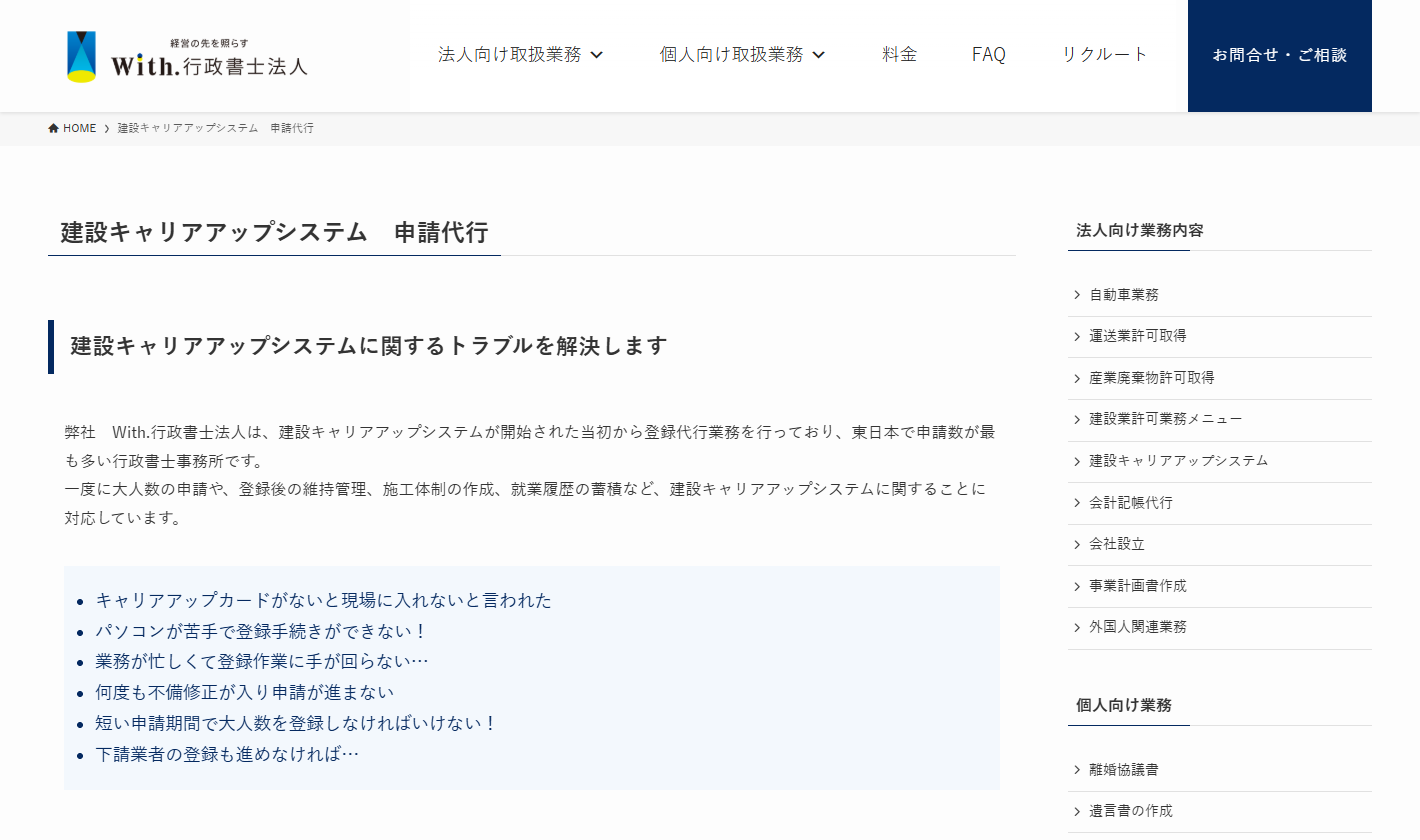The image size is (1420, 840).
Task: Open the 法人向け取扱業務 dropdown
Action: (521, 55)
